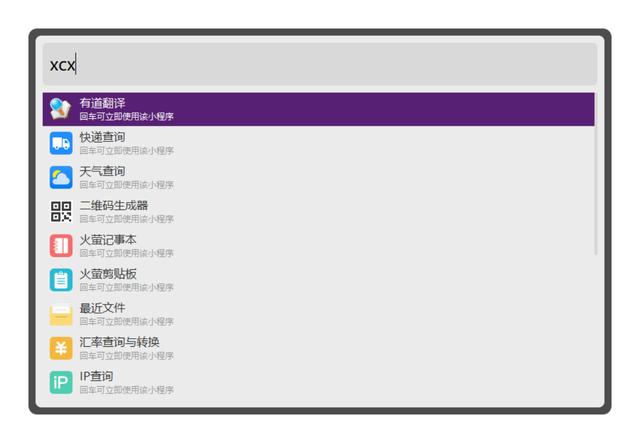Pick the 火萤剪贴板 text label
This screenshot has width=640, height=443.
click(108, 274)
